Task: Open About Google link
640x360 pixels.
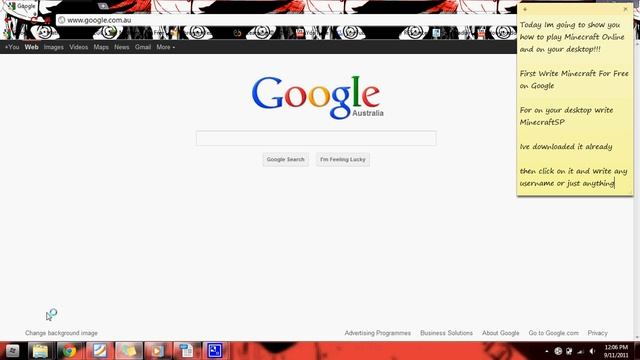Action: pos(501,333)
